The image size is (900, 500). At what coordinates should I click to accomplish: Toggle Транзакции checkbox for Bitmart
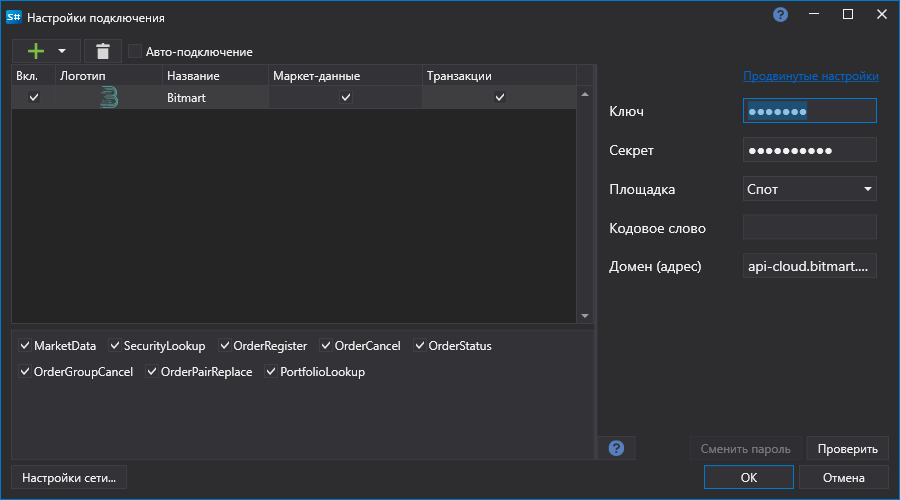[x=500, y=97]
